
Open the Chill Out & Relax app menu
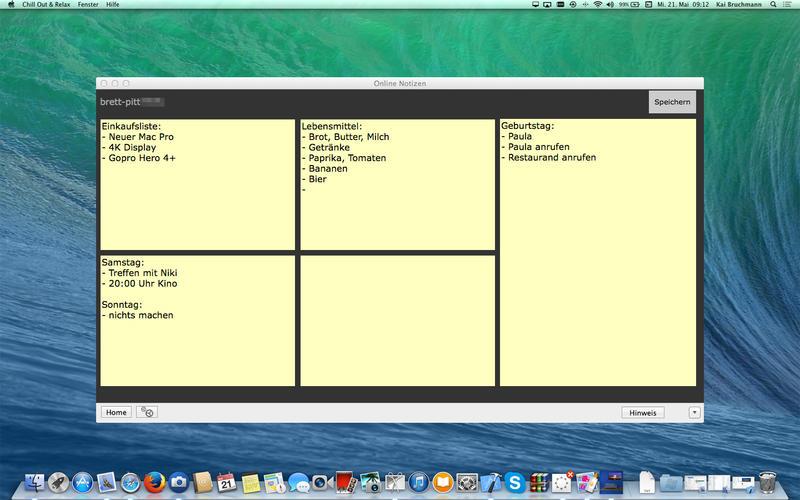point(46,4)
